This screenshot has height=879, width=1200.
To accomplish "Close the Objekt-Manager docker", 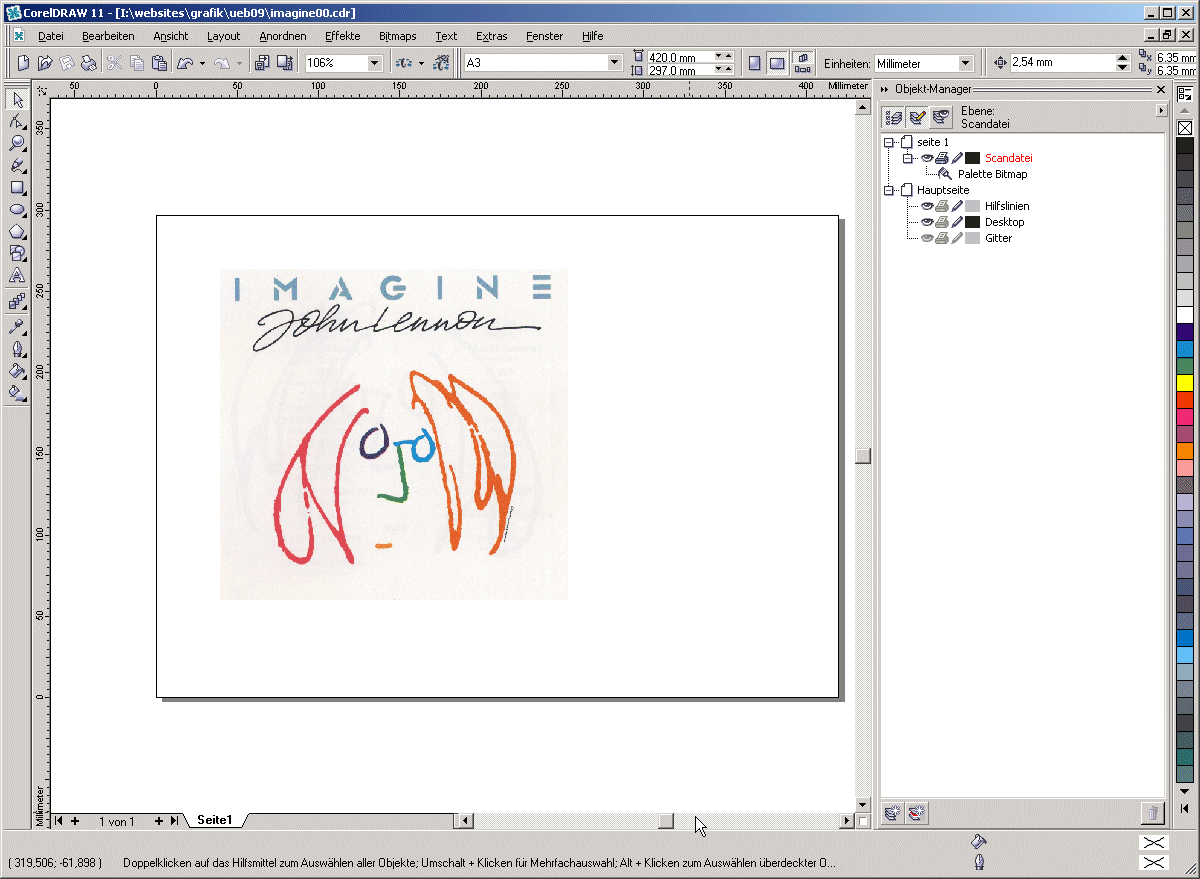I will coord(1160,90).
